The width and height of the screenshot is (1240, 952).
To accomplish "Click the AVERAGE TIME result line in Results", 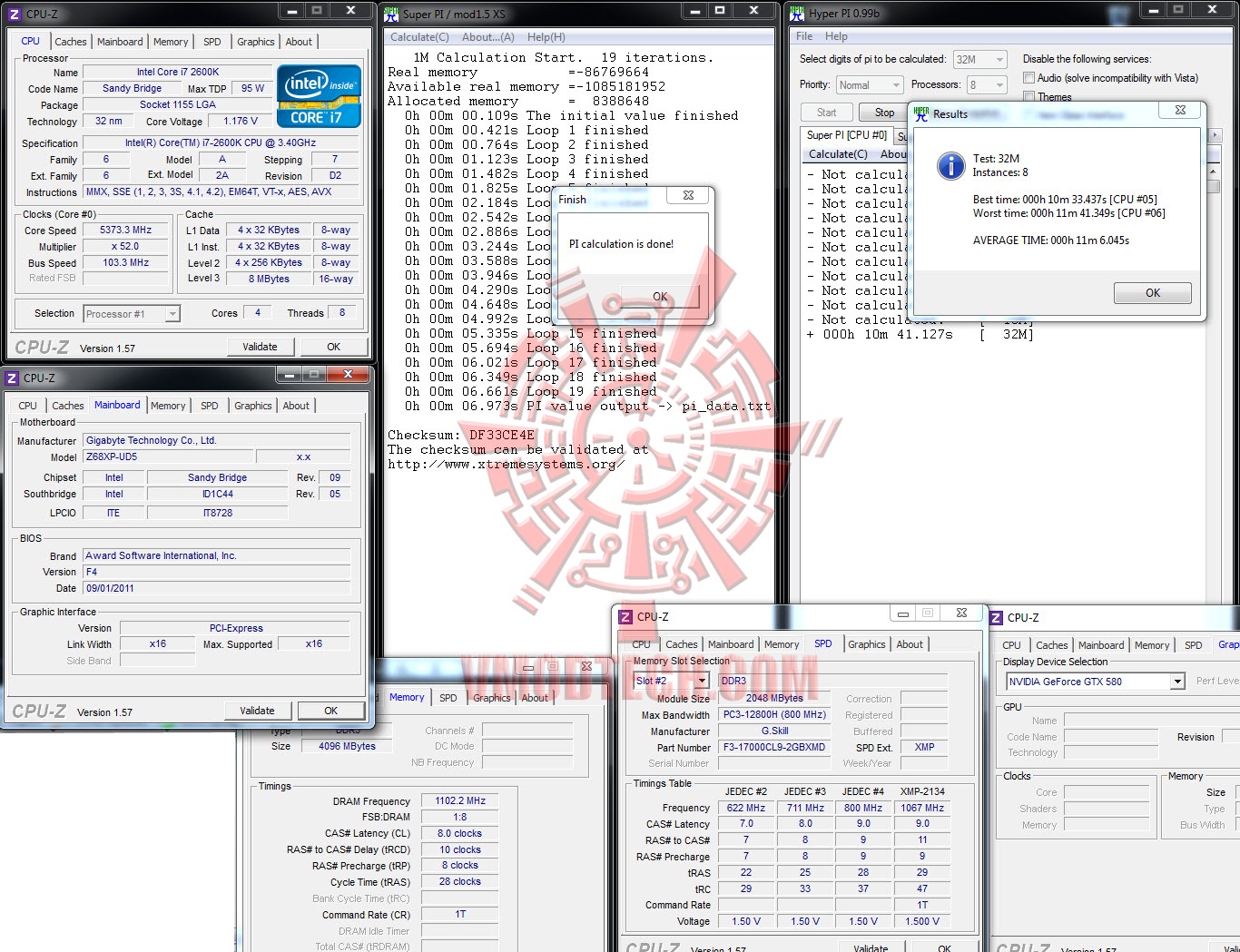I will point(1051,240).
